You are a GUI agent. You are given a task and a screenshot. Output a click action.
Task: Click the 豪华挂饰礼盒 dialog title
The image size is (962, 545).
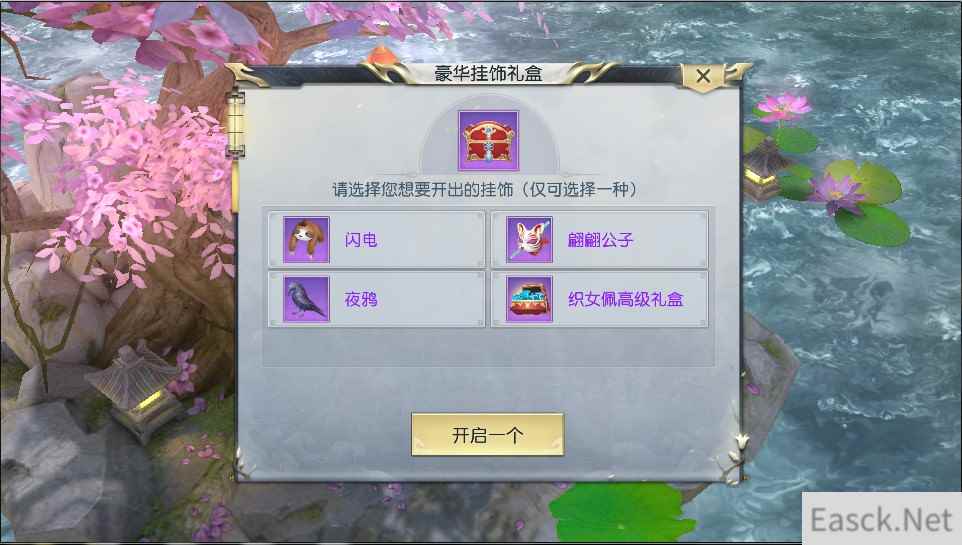488,74
